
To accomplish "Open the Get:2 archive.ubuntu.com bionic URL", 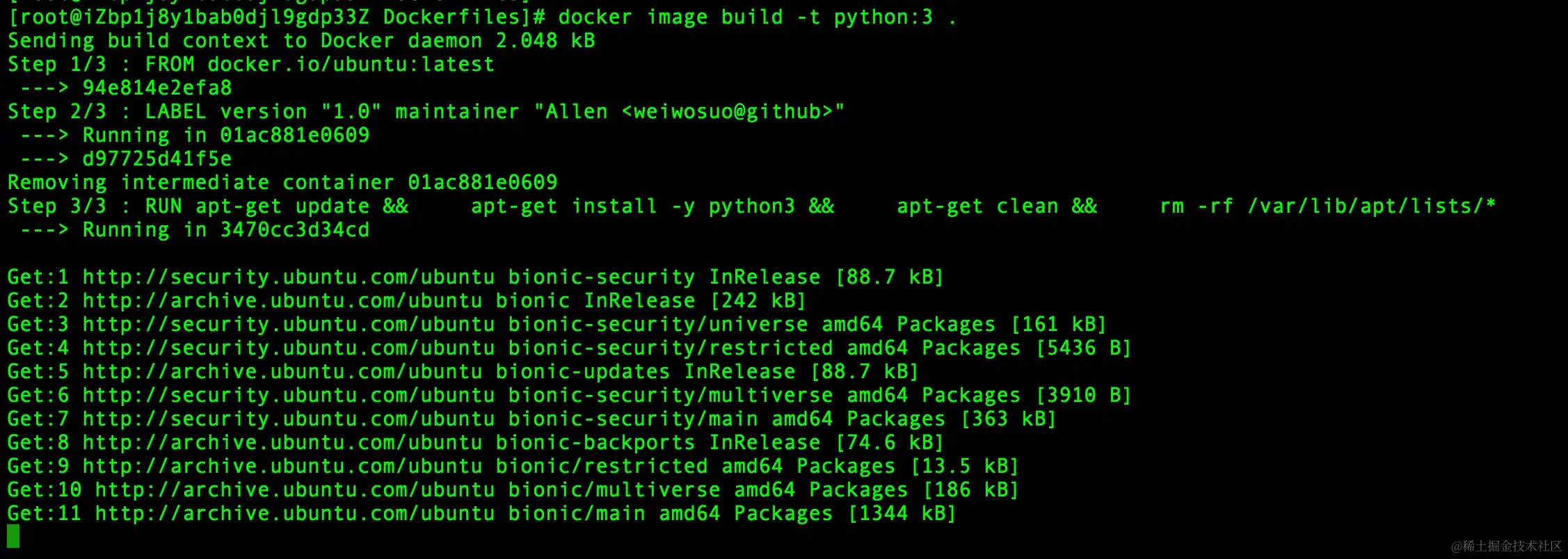I will (x=282, y=301).
